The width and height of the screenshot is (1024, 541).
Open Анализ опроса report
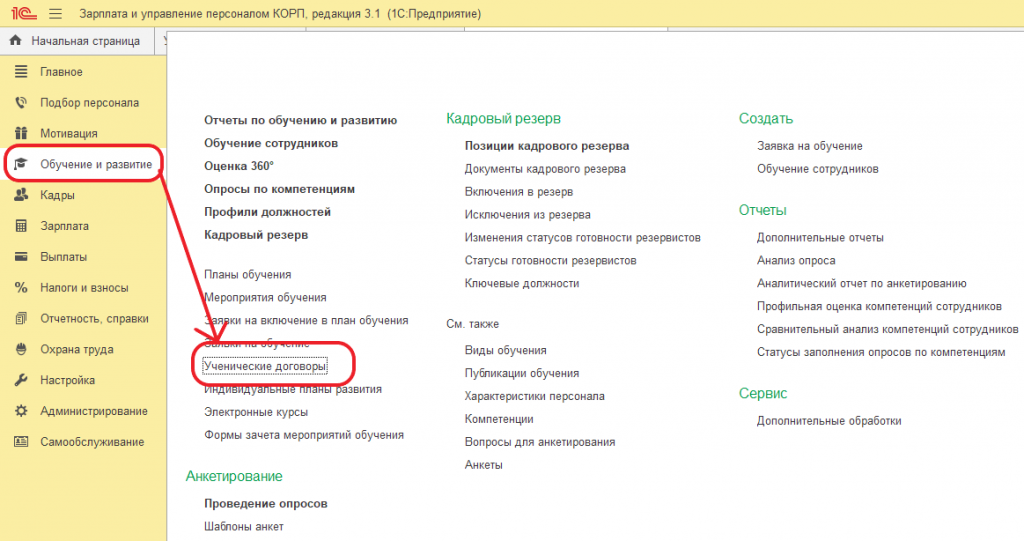tap(796, 261)
